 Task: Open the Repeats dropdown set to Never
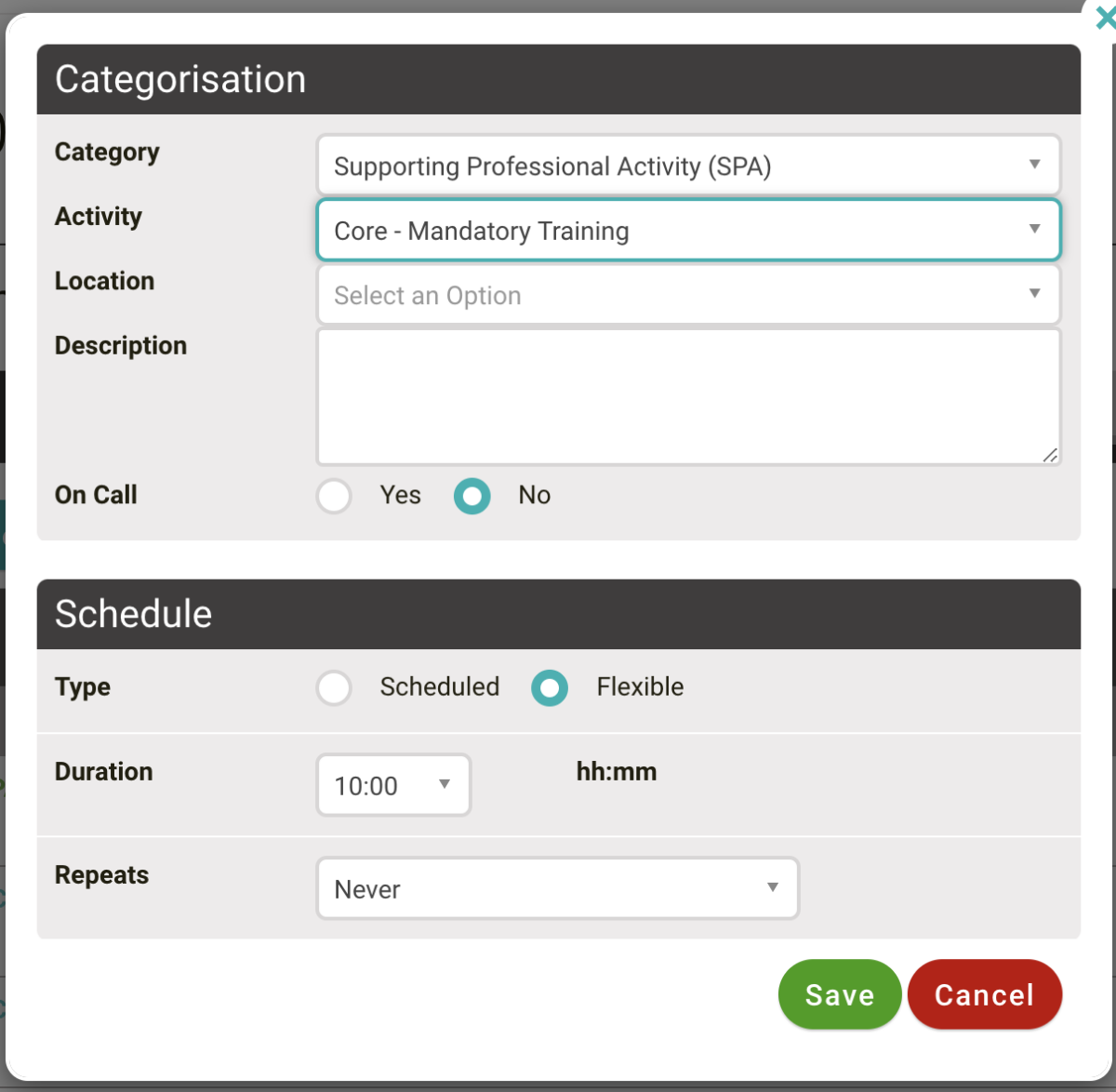(x=558, y=888)
